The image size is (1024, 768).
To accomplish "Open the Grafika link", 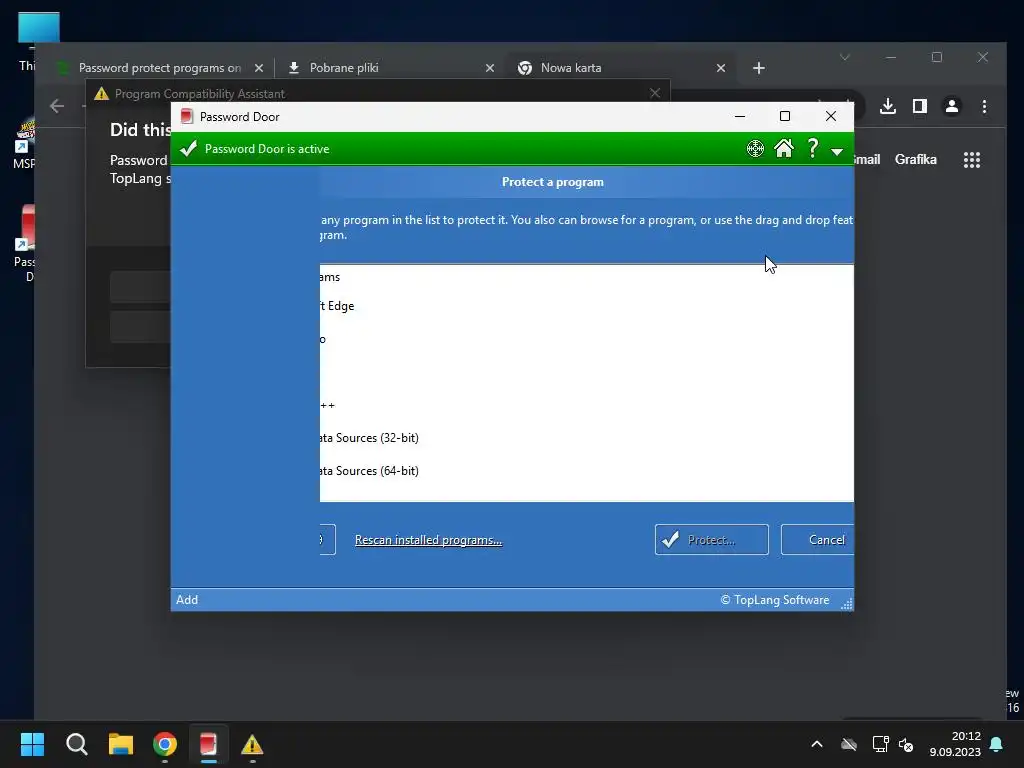I will point(916,159).
